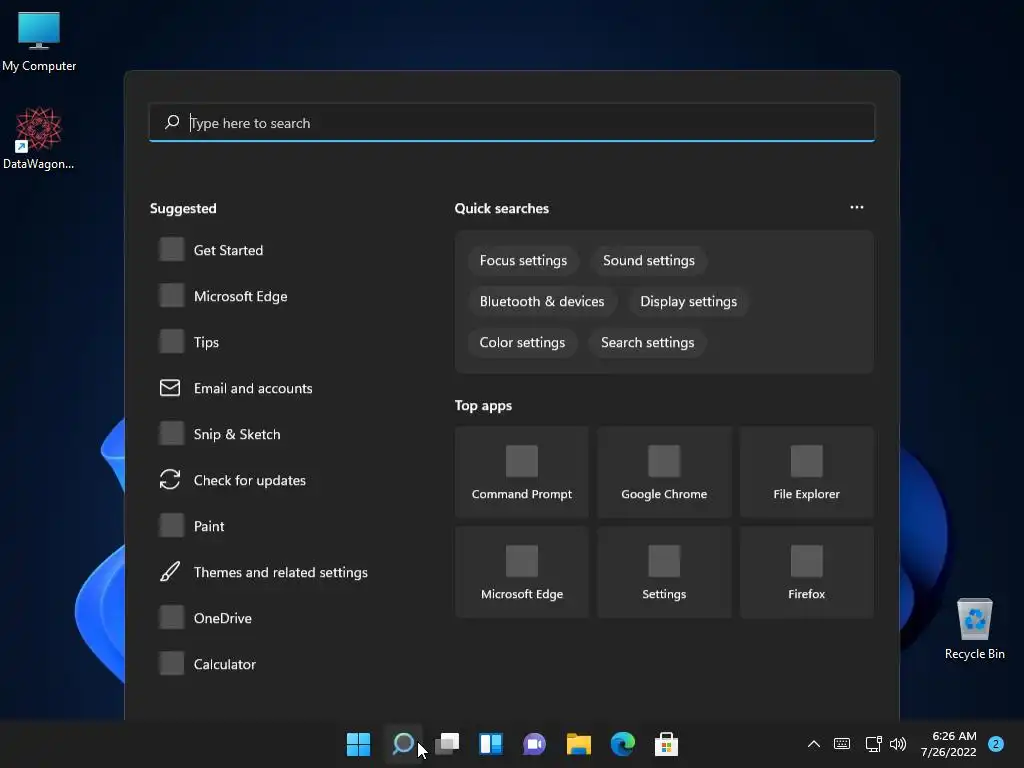The height and width of the screenshot is (768, 1024).
Task: Show hidden tray icons chevron
Action: click(x=814, y=744)
